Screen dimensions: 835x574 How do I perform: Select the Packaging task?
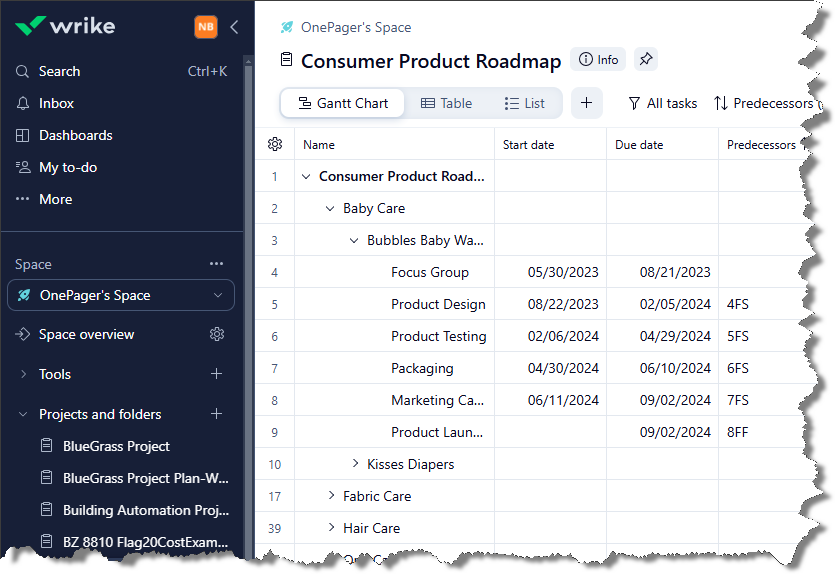[422, 368]
